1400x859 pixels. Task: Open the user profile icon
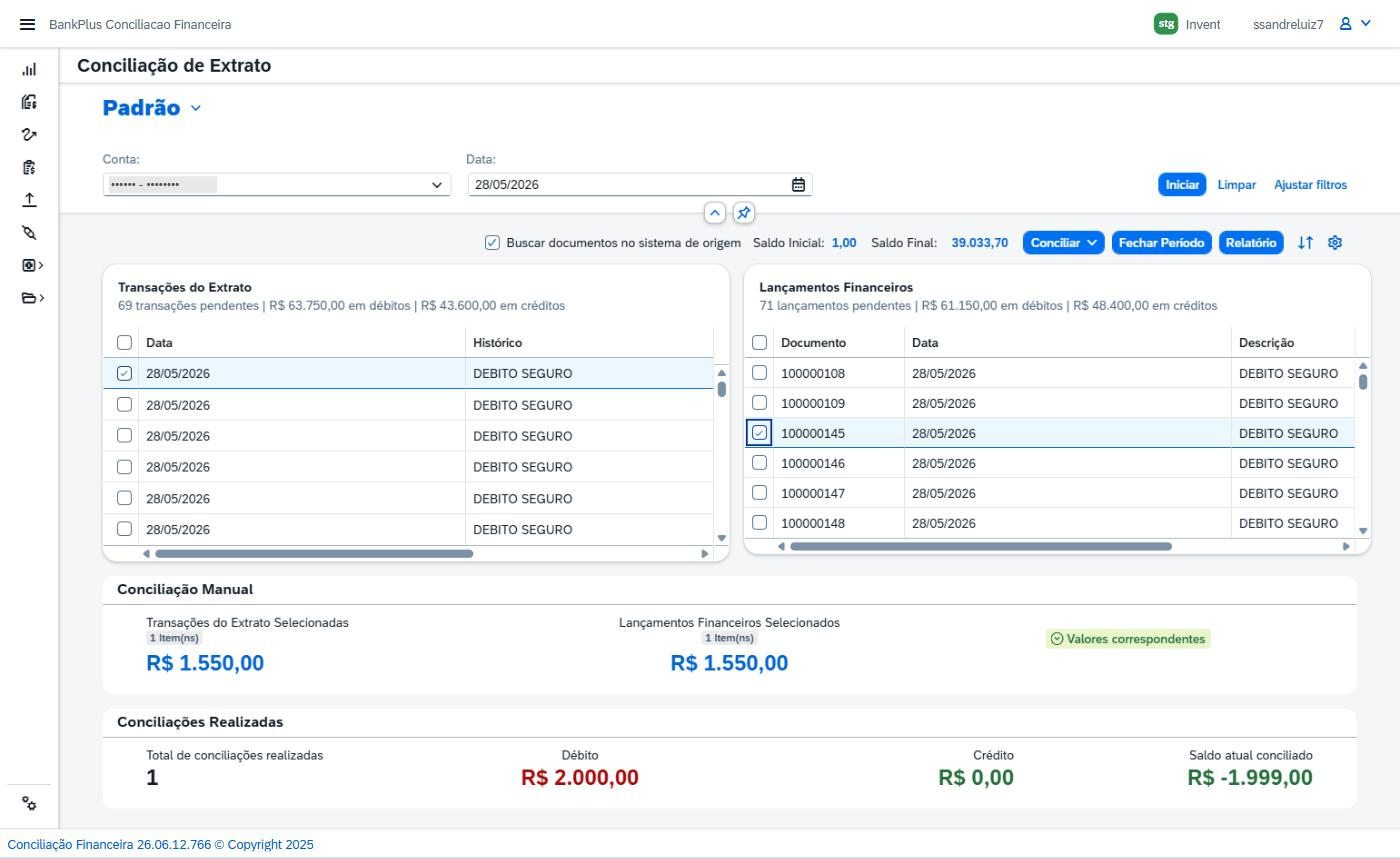tap(1346, 24)
